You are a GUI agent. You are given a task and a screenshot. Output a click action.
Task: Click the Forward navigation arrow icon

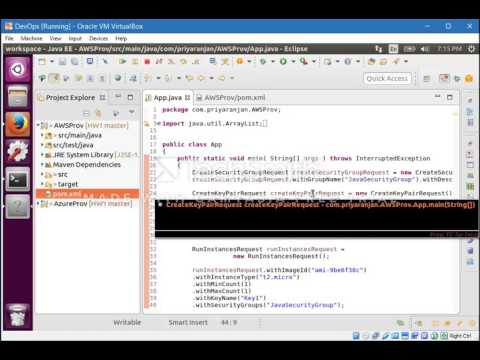click(x=222, y=78)
